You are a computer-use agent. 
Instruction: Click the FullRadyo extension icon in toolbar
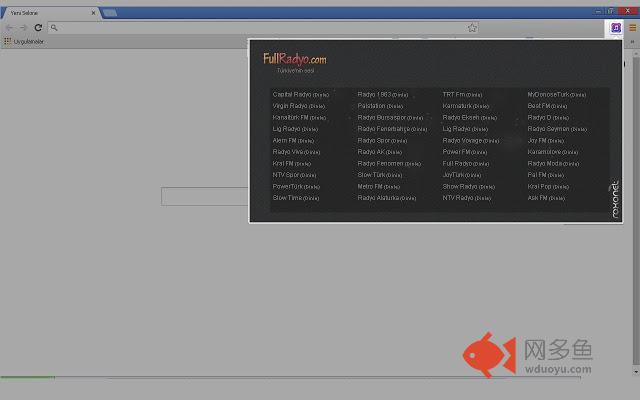pyautogui.click(x=616, y=28)
